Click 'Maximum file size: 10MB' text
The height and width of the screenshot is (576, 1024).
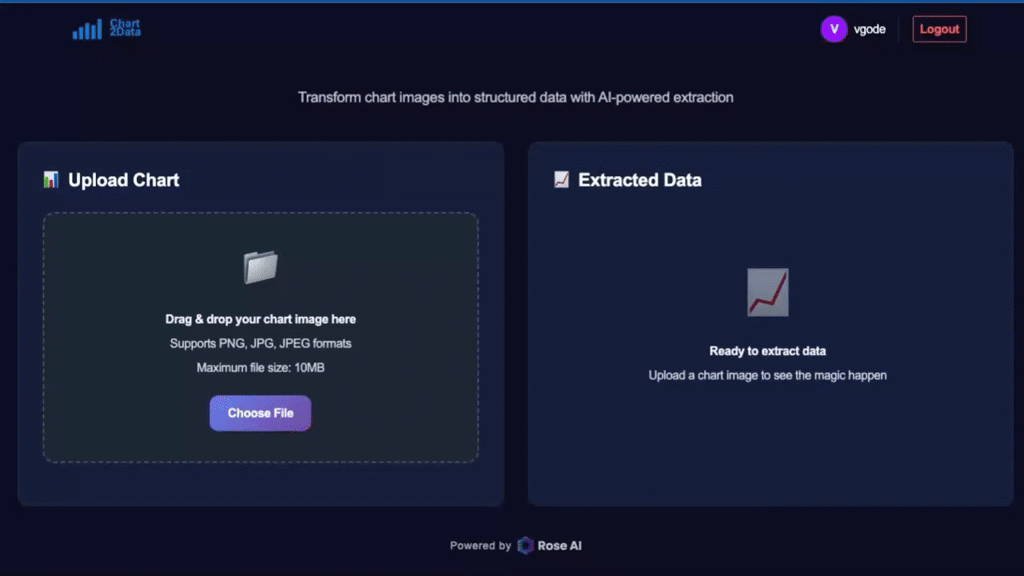click(x=261, y=368)
